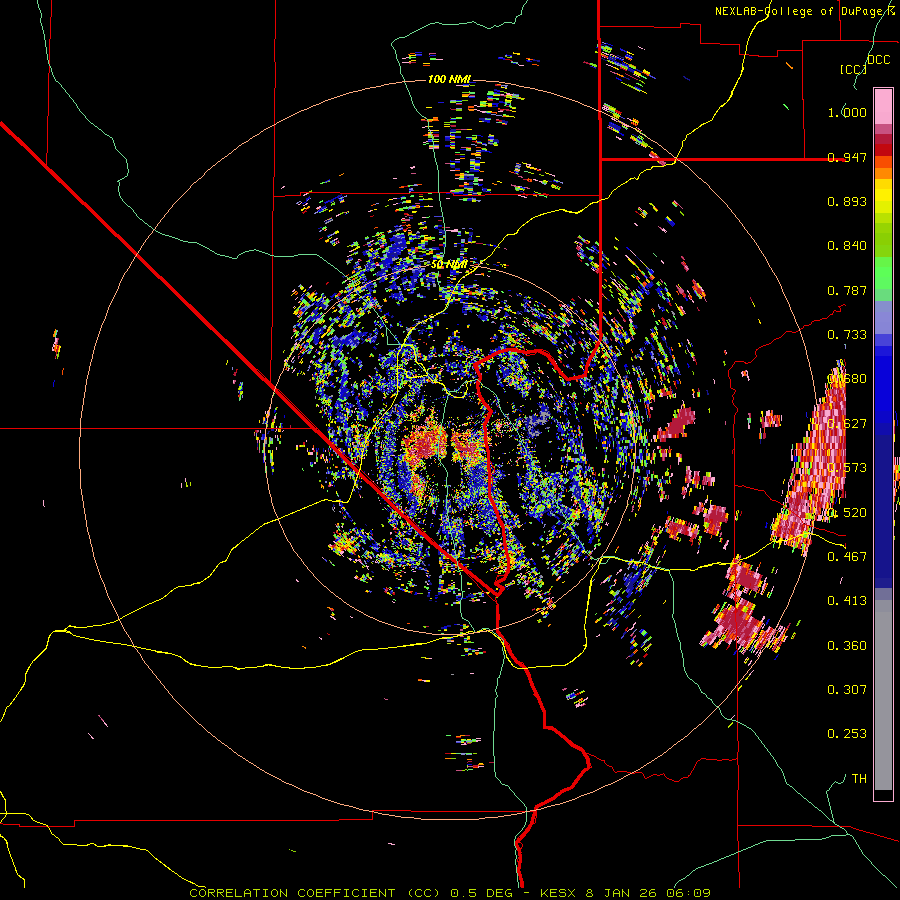This screenshot has height=900, width=900.
Task: Click the 50 NMI range ring label
Action: [449, 265]
